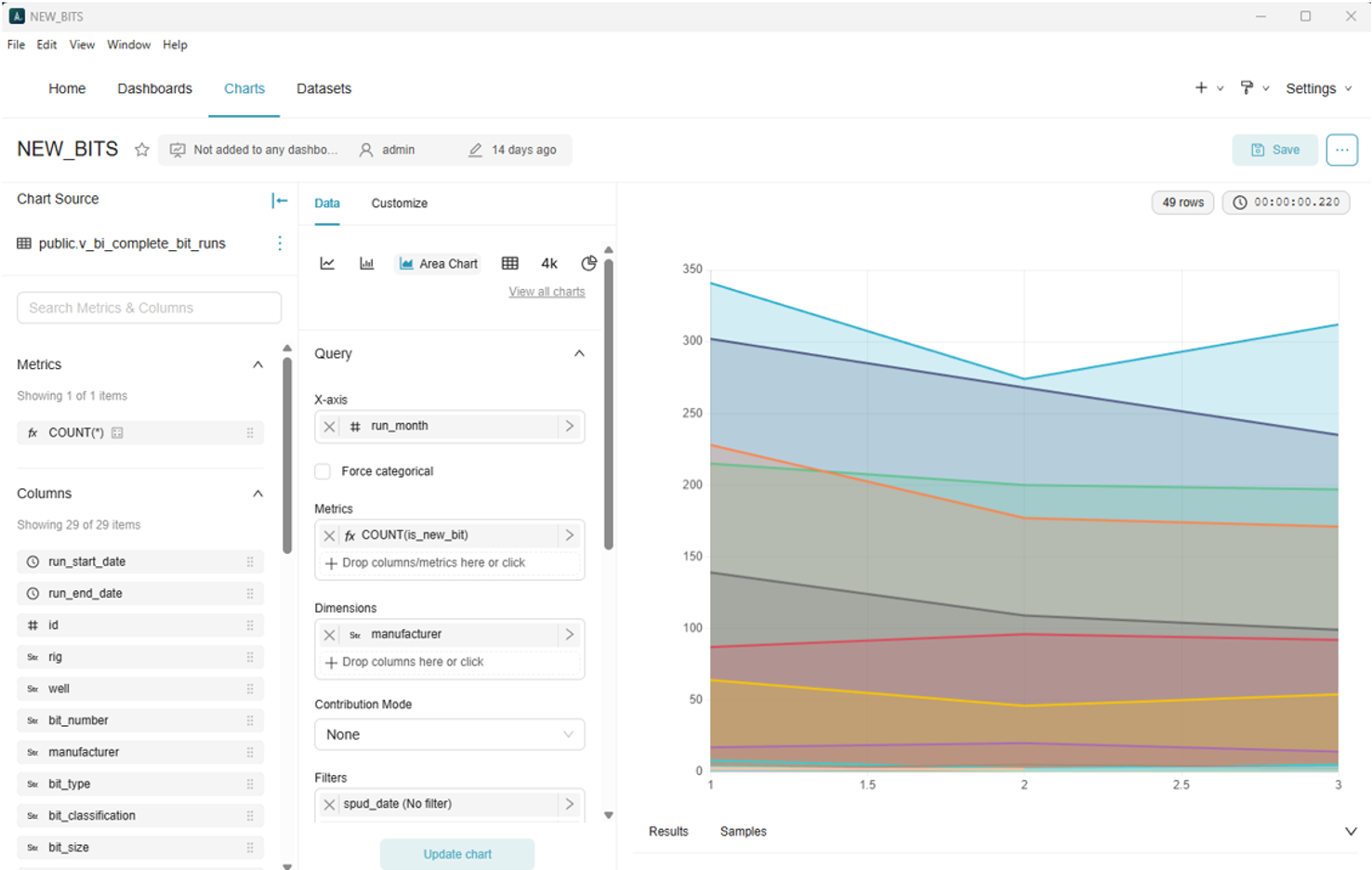Enable Force categorical checkbox
Viewport: 1372px width, 870px height.
pyautogui.click(x=323, y=471)
